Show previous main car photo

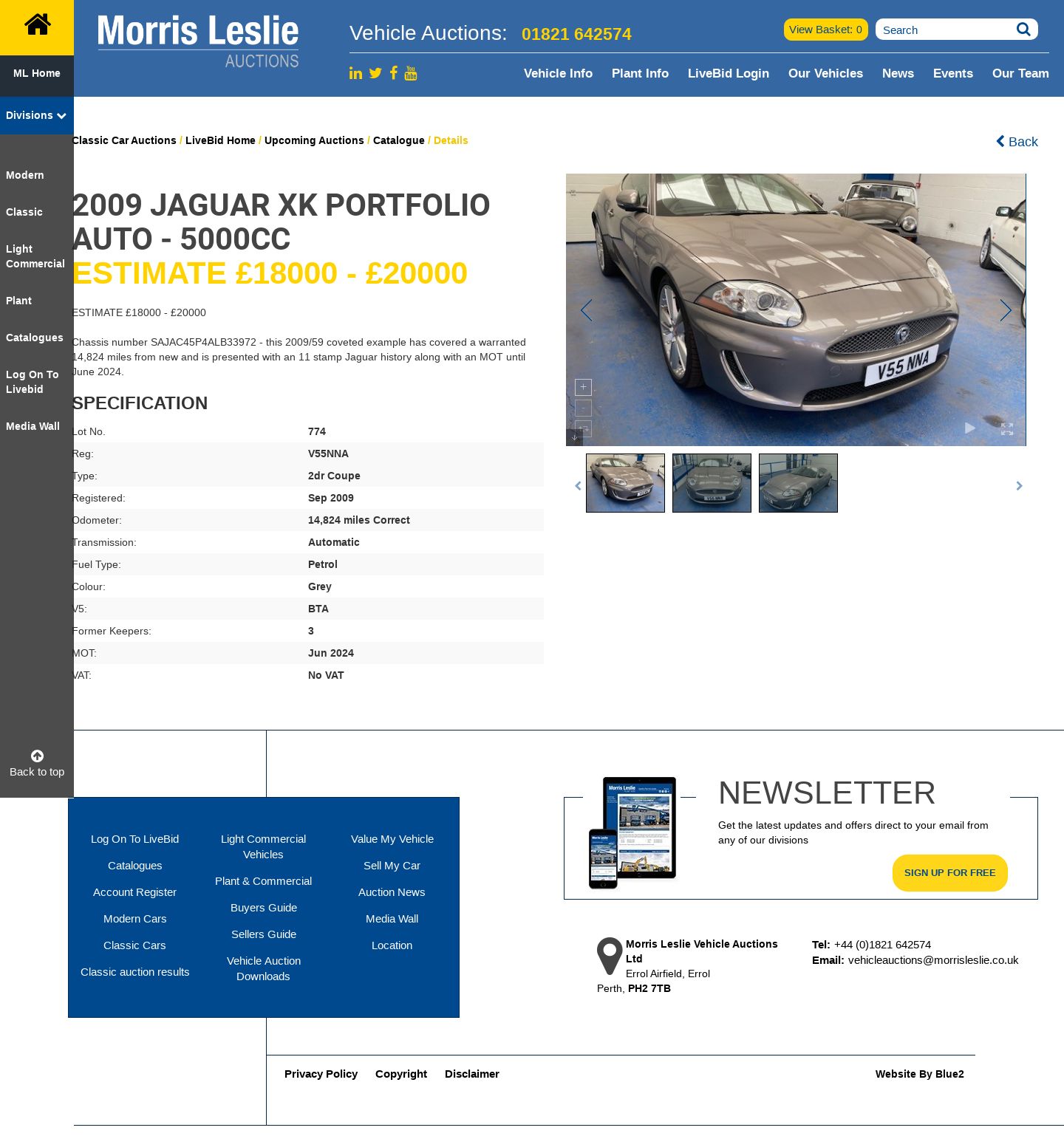(587, 310)
